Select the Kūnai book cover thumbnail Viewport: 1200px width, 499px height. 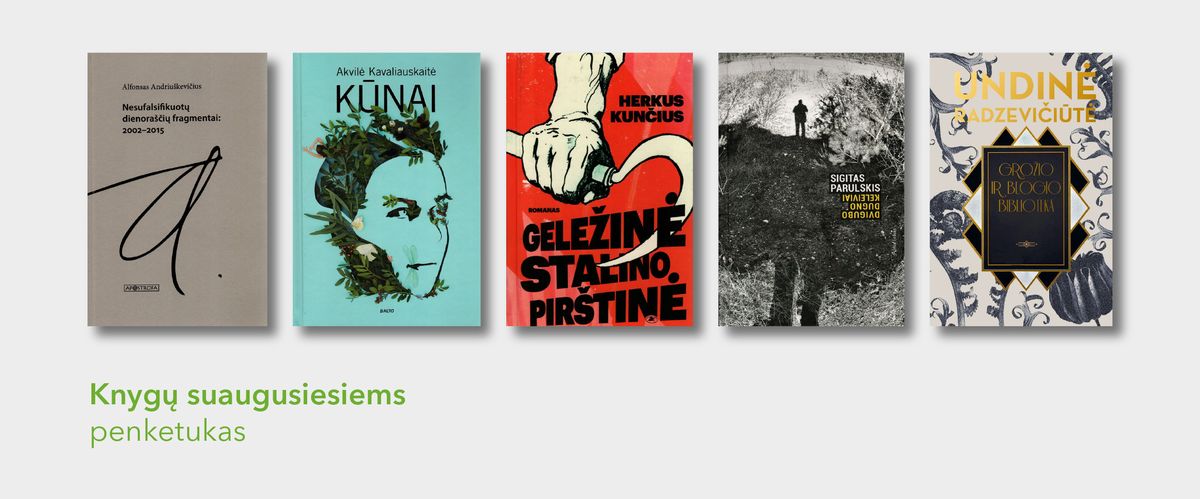pos(384,189)
